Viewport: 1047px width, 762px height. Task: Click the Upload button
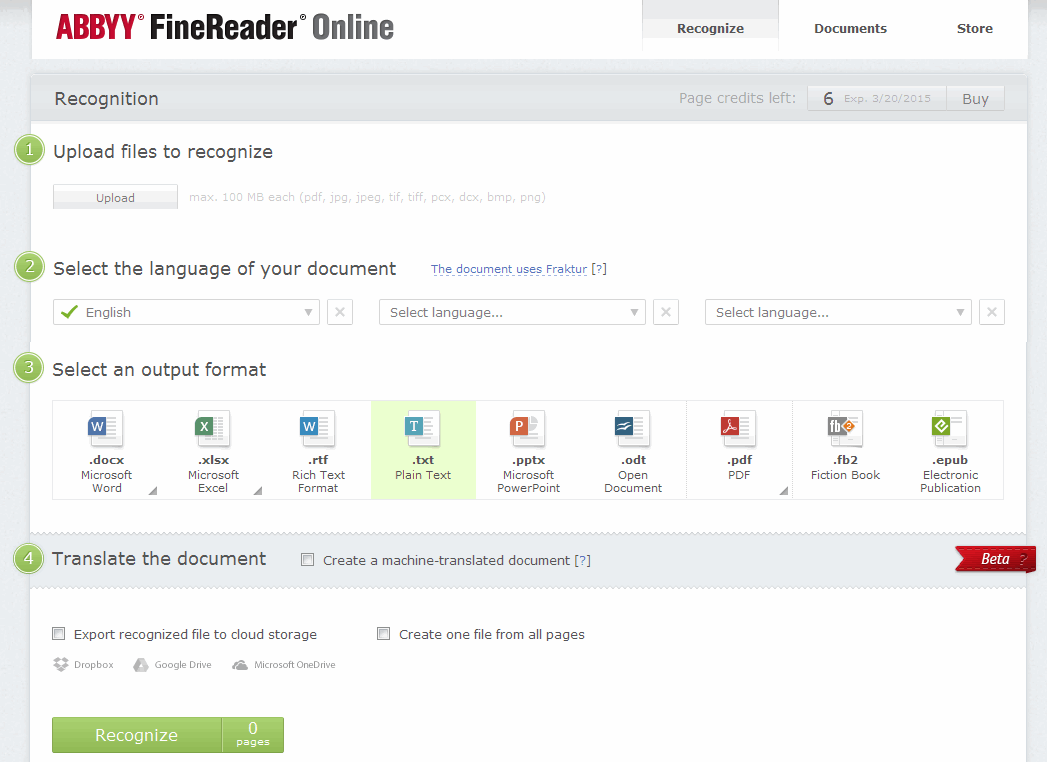pyautogui.click(x=116, y=197)
